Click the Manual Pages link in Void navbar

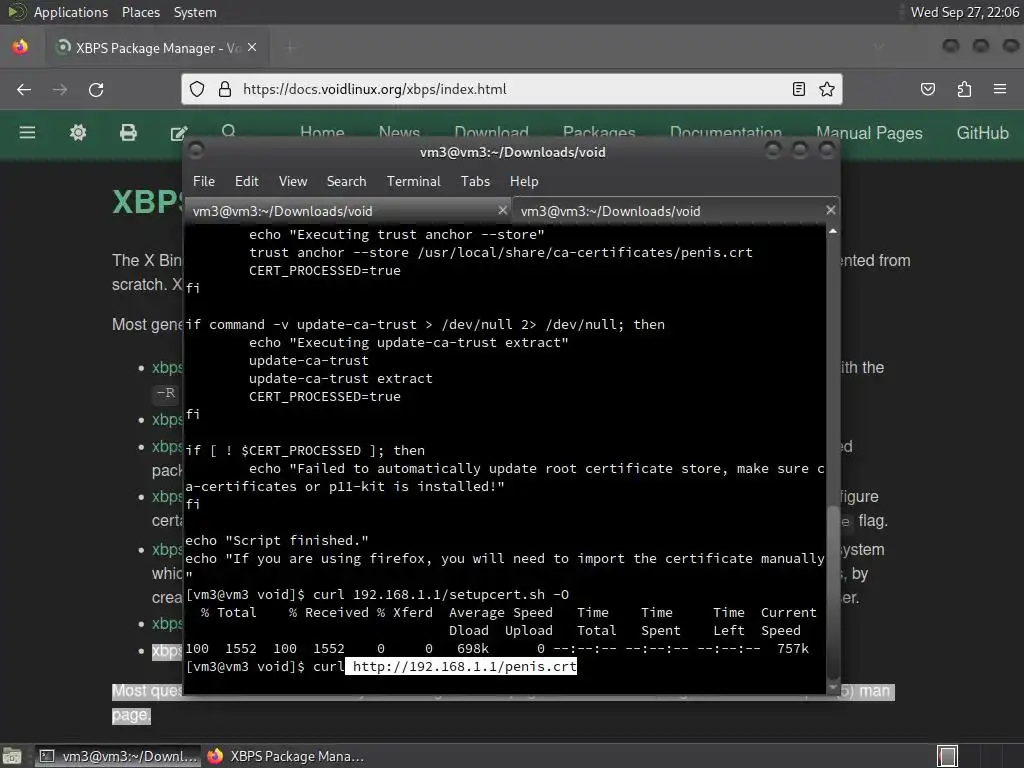(869, 133)
